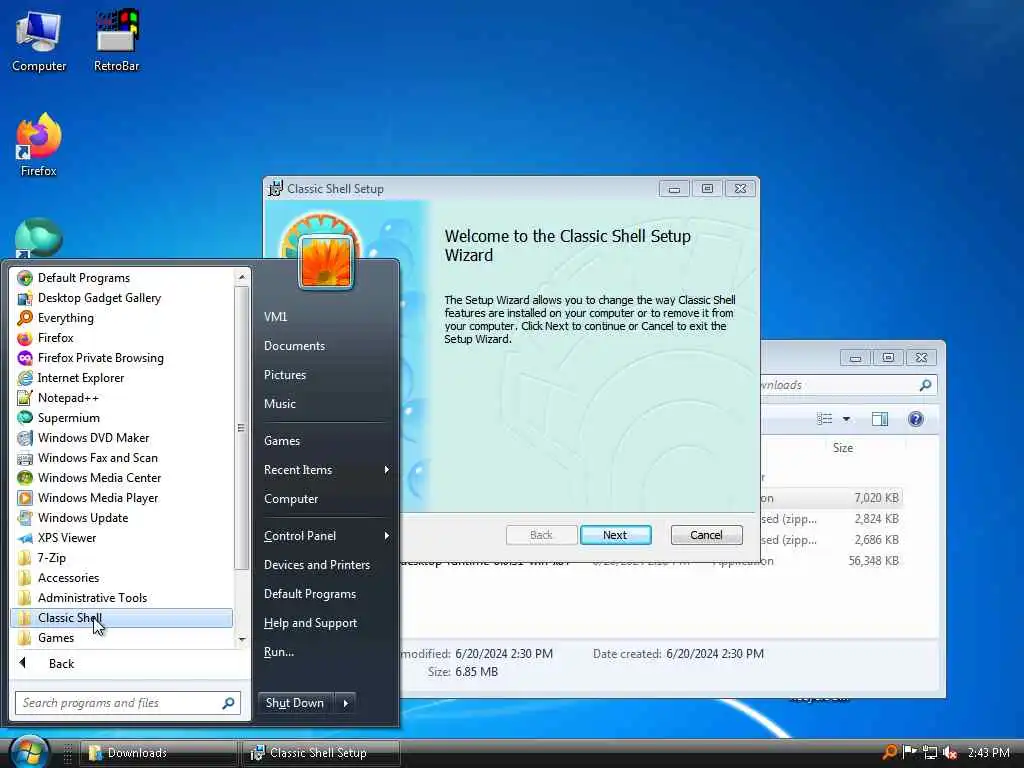Image resolution: width=1024 pixels, height=768 pixels.
Task: Click the search icon in Downloads window search box
Action: (x=925, y=385)
